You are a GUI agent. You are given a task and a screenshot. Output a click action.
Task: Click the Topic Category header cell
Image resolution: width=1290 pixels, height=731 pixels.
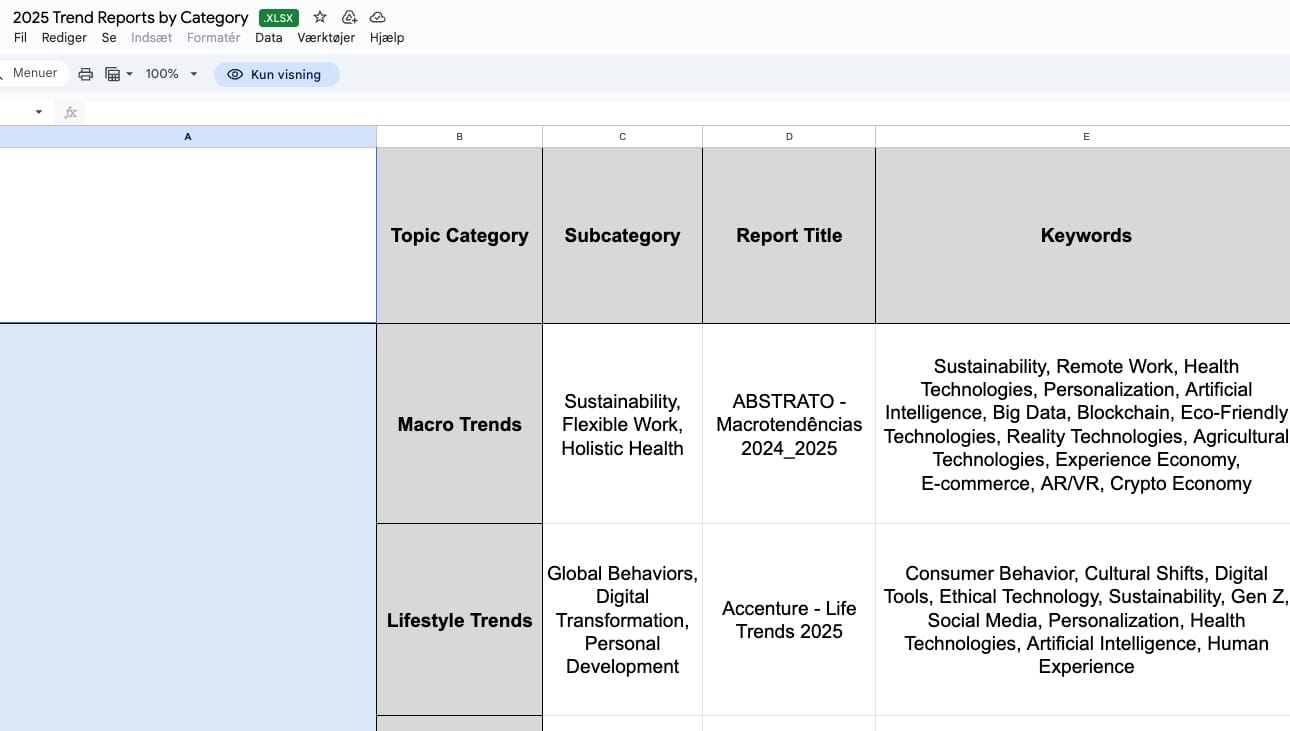[x=459, y=235]
